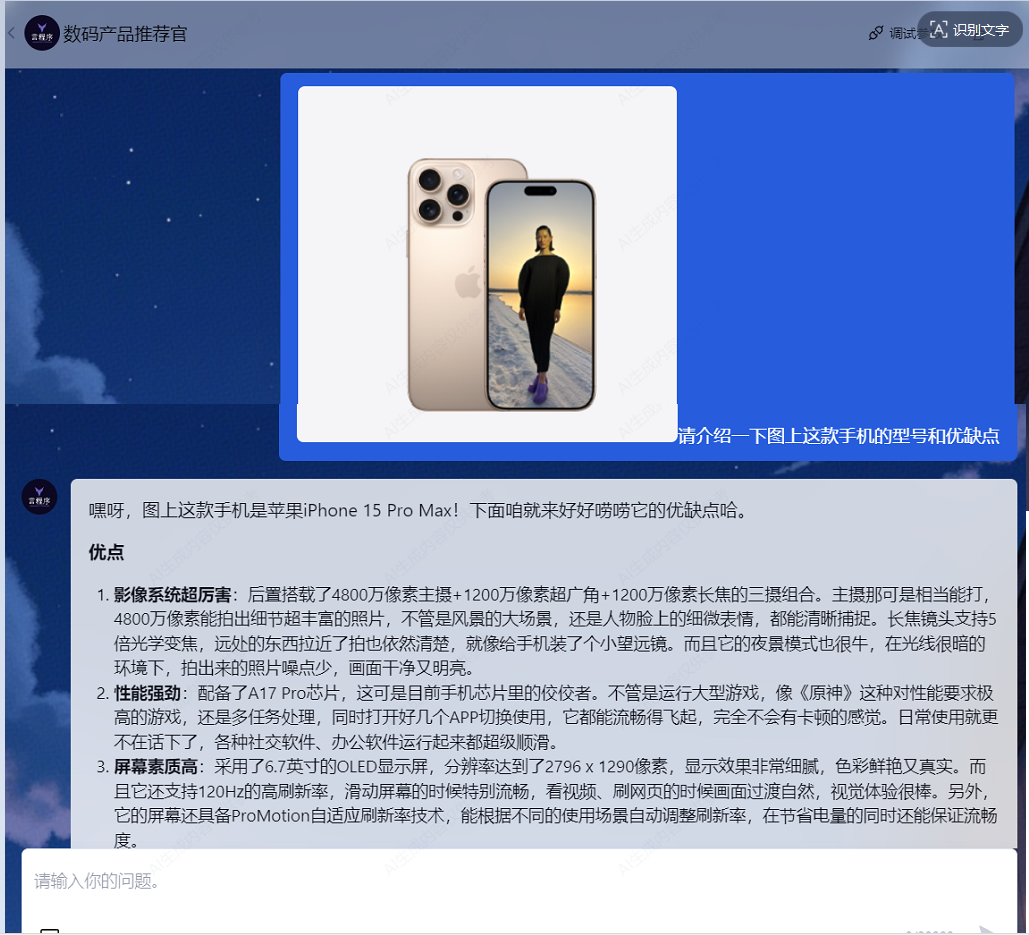Click the 数码产品推荐官 avatar logo in header
This screenshot has height=935, width=1029.
[42, 33]
